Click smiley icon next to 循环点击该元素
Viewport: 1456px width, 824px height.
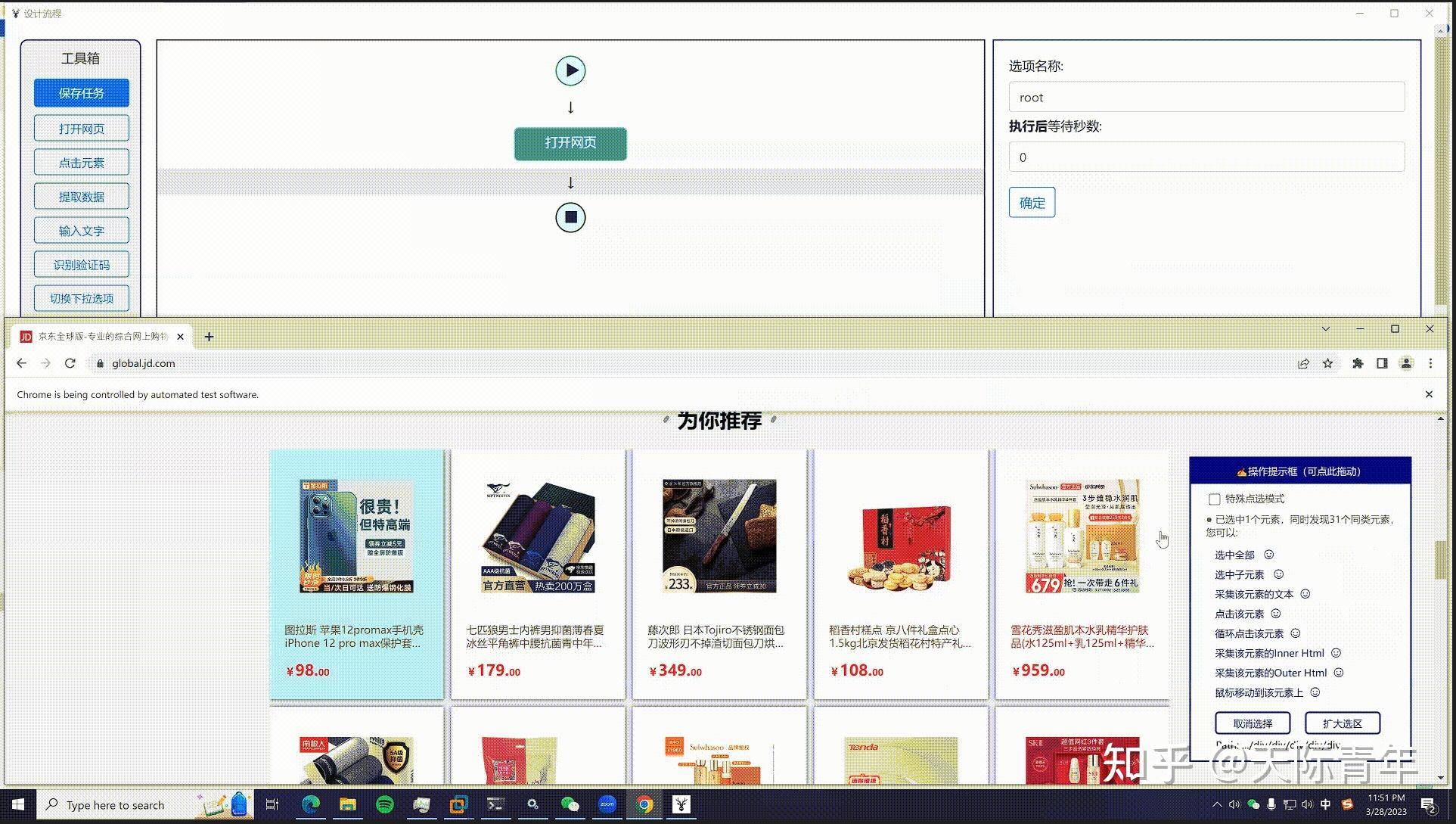point(1295,633)
